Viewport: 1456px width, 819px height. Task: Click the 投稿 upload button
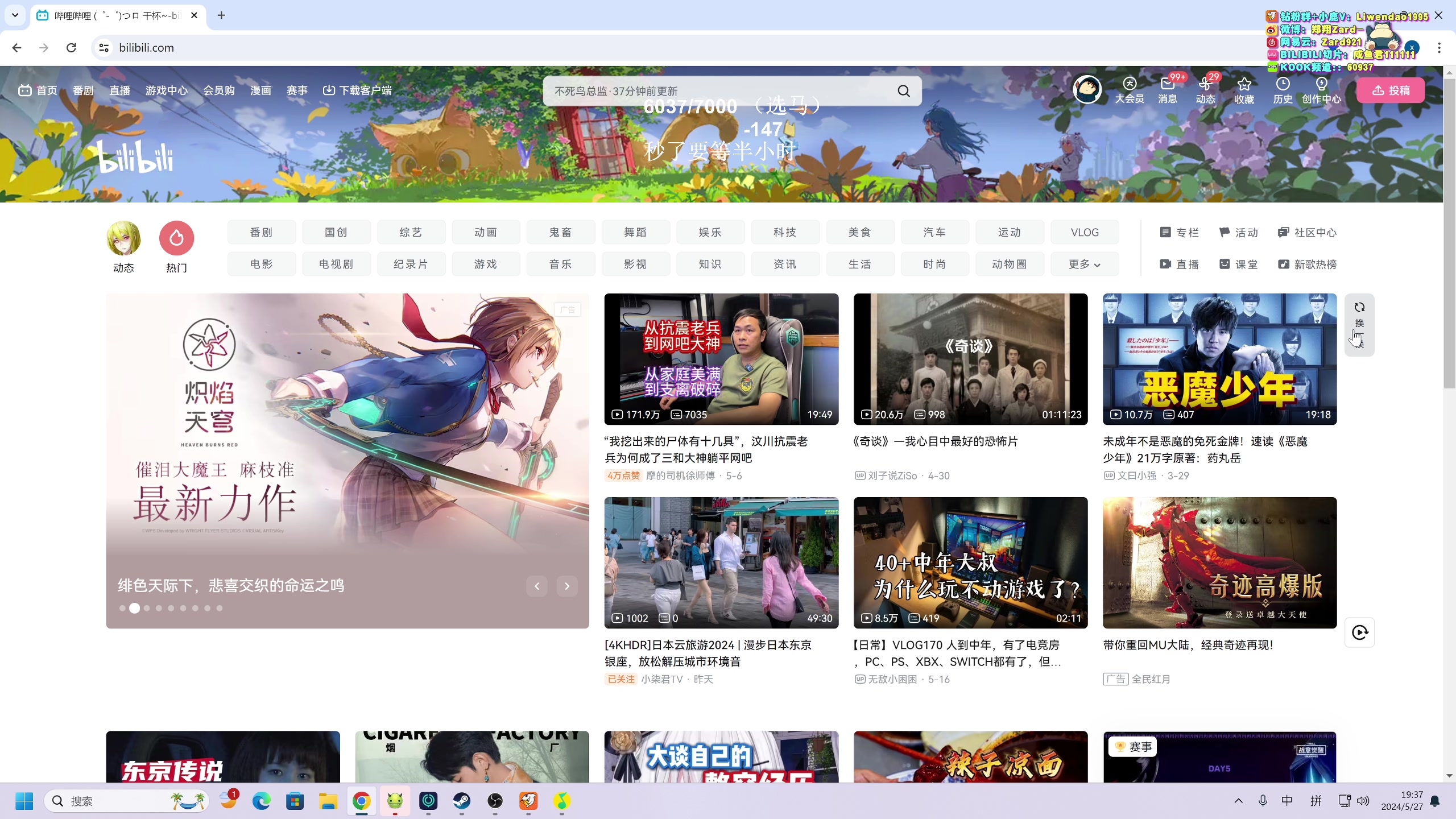1391,90
